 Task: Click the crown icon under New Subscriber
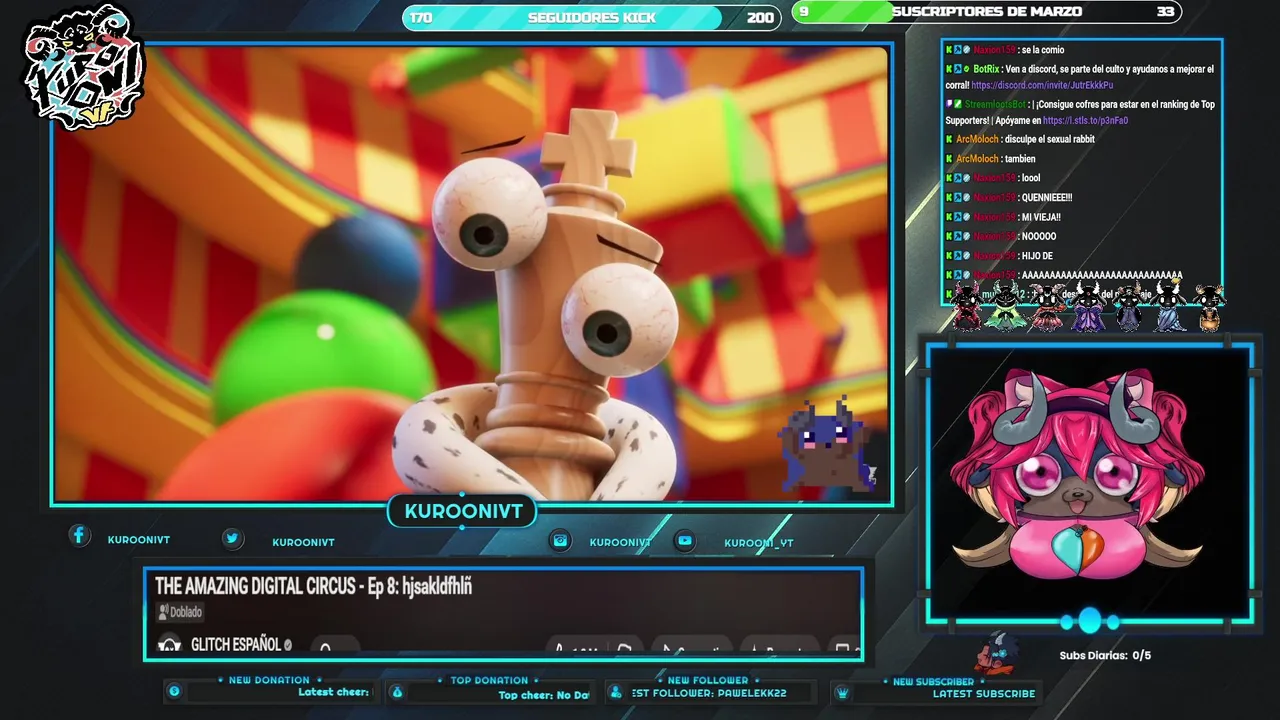pyautogui.click(x=842, y=692)
